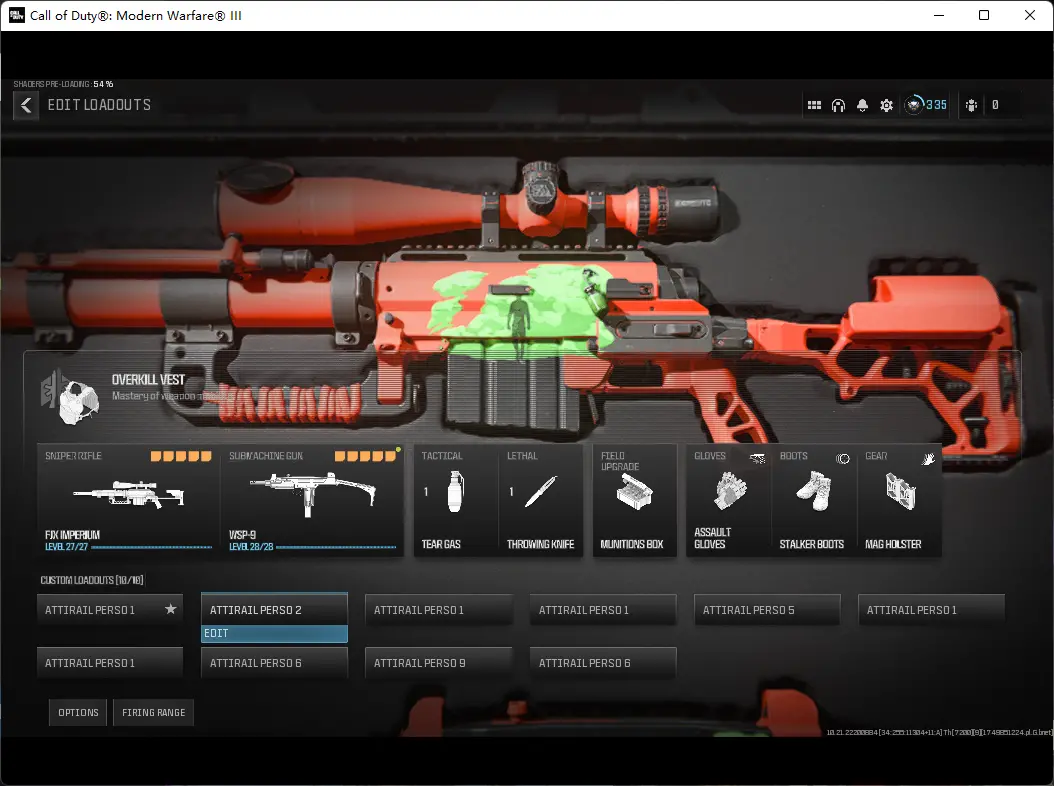The width and height of the screenshot is (1054, 786).
Task: Click favorite star on ATTIRAIL PERSO 1
Action: tap(171, 609)
